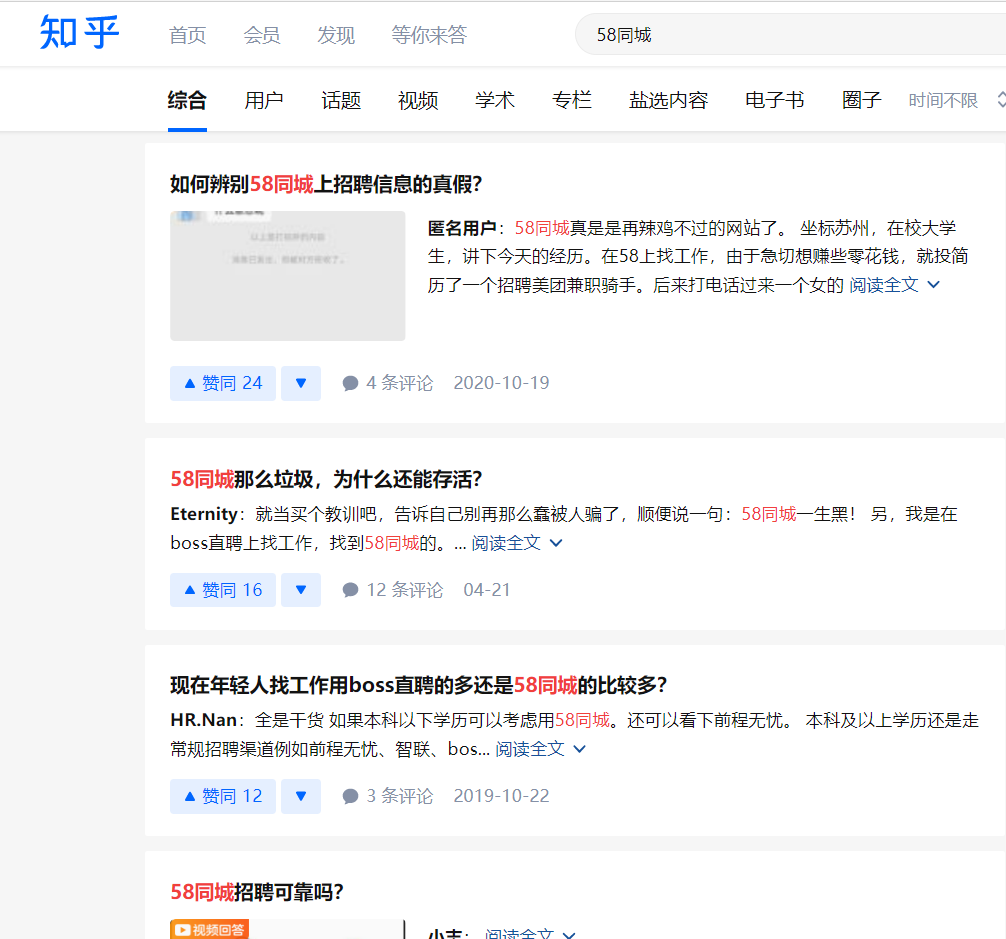Screen dimensions: 1006x939
Task: Switch to the 视频 tab
Action: click(x=418, y=100)
